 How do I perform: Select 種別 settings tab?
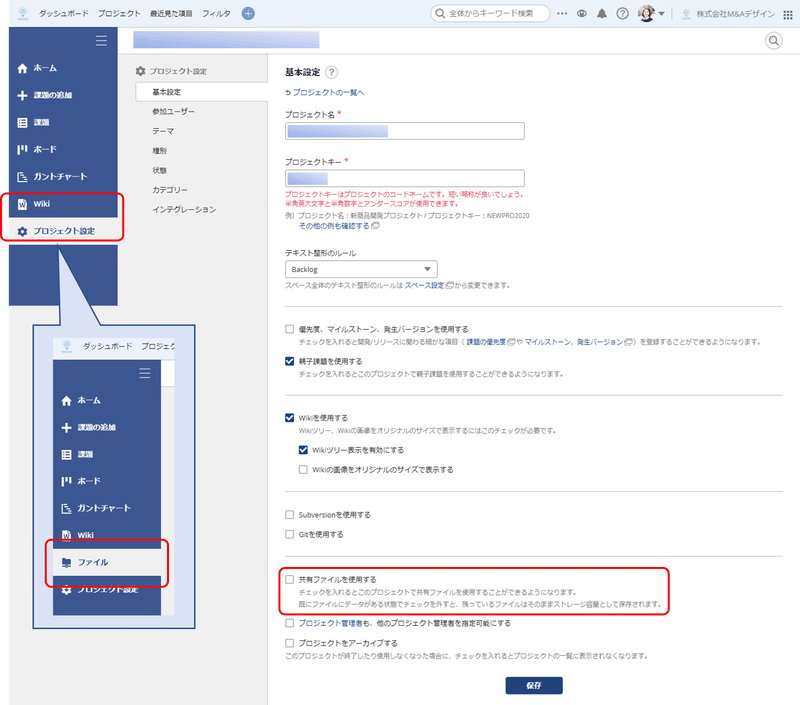[x=159, y=150]
